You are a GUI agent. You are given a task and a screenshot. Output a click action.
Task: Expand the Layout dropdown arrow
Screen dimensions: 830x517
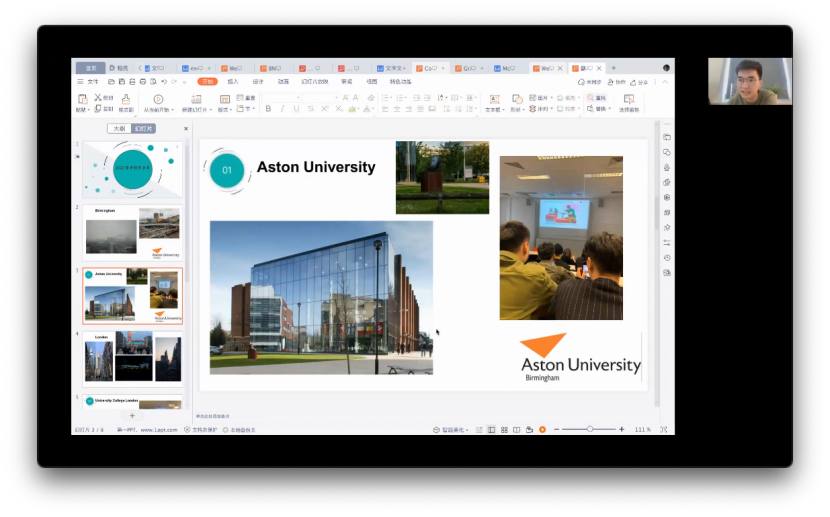pyautogui.click(x=231, y=110)
